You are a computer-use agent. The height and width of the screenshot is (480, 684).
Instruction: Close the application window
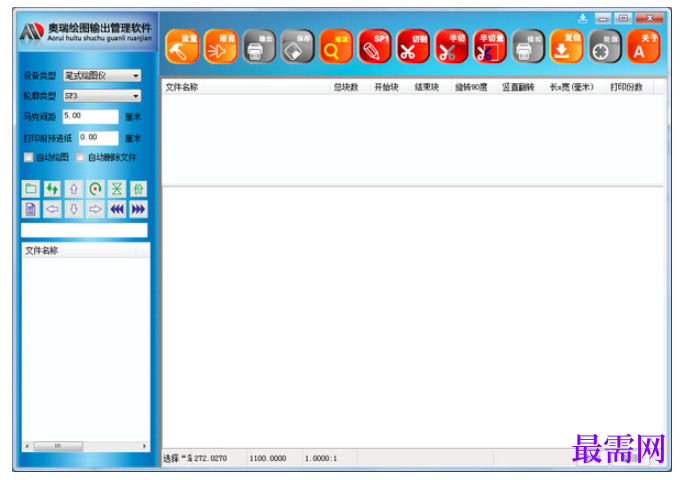pyautogui.click(x=650, y=18)
